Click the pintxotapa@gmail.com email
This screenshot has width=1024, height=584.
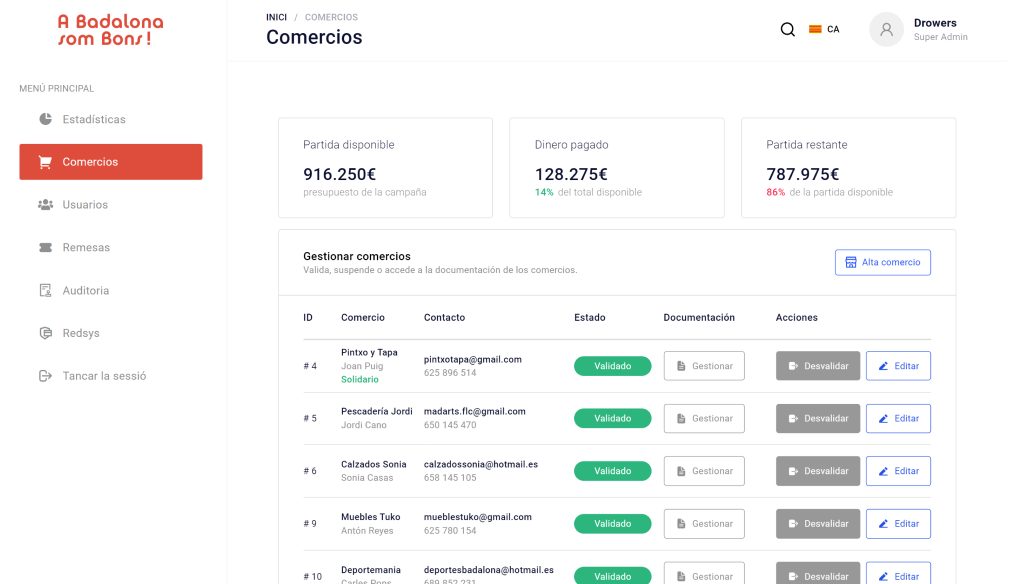tap(473, 359)
